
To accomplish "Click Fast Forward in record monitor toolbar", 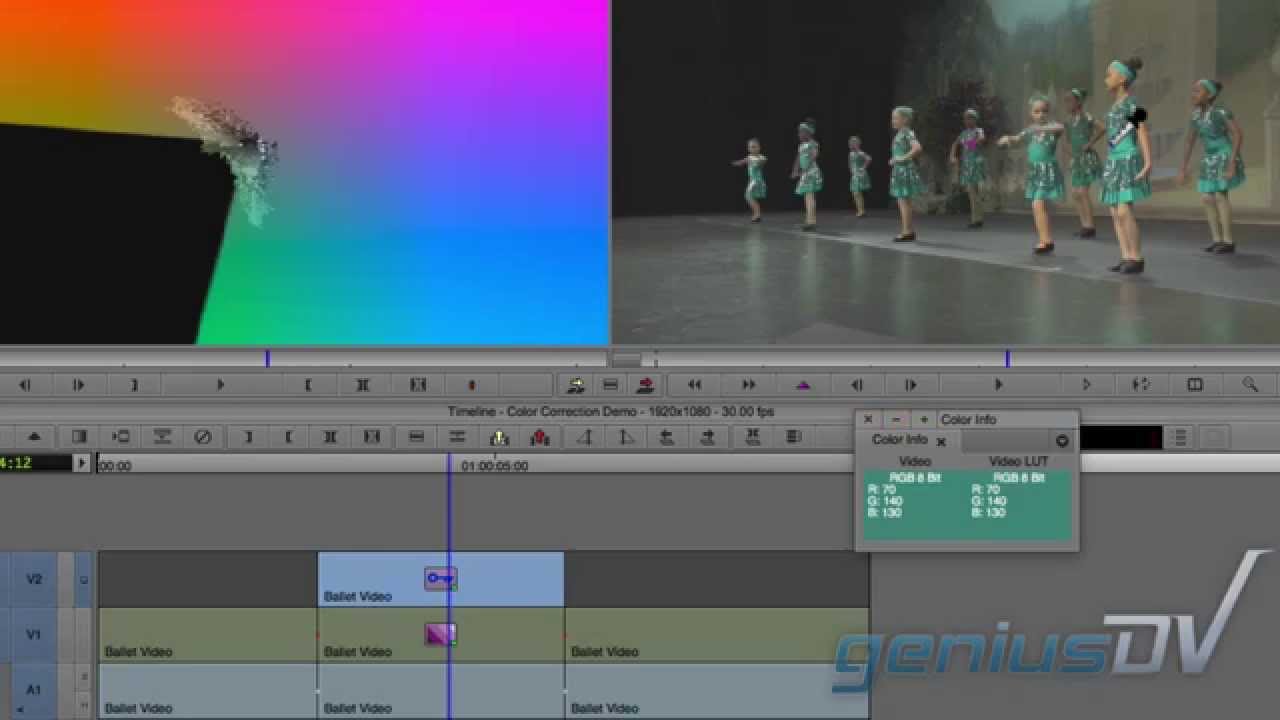I will click(x=748, y=385).
